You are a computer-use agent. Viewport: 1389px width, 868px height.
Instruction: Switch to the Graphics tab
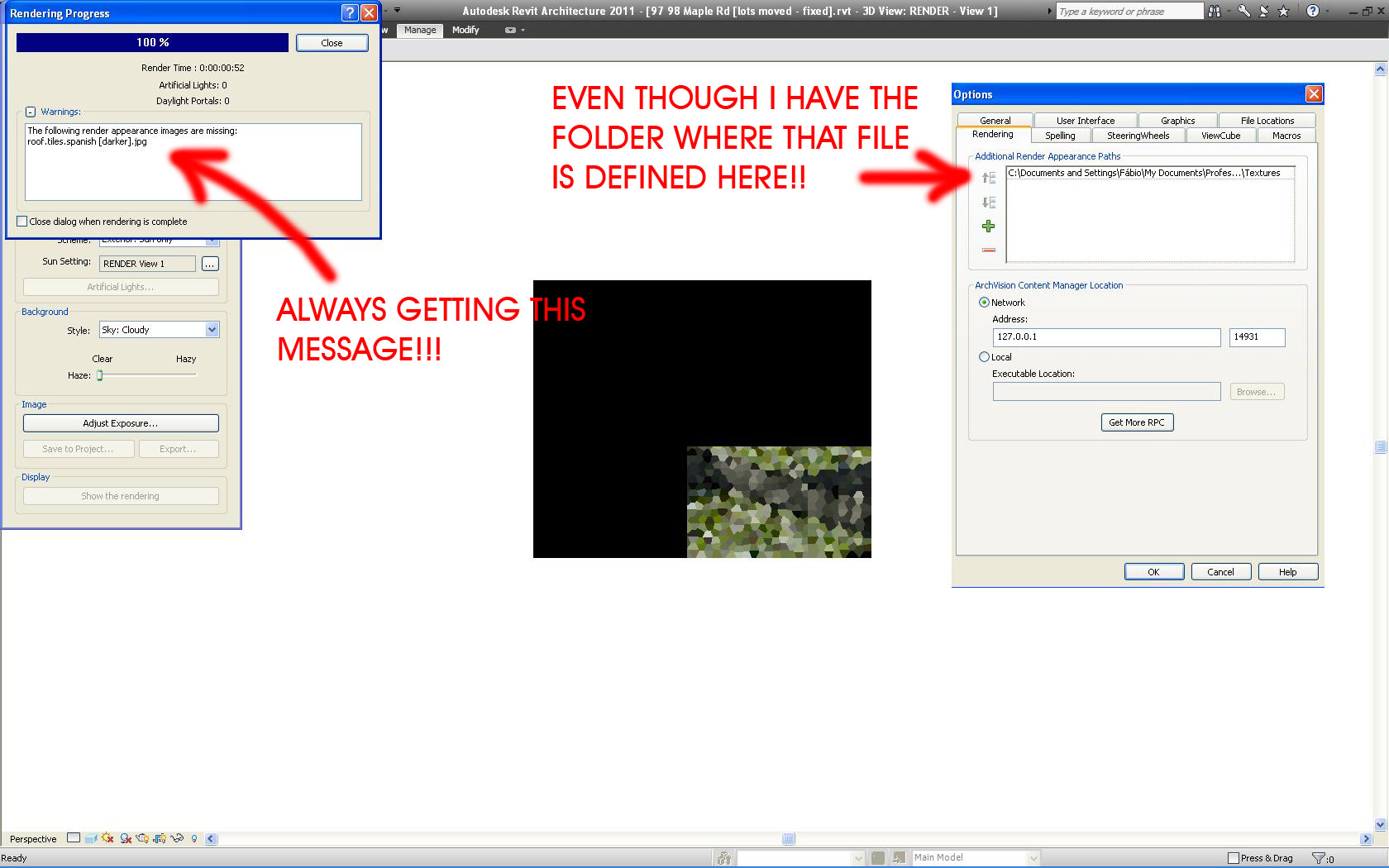(1177, 121)
